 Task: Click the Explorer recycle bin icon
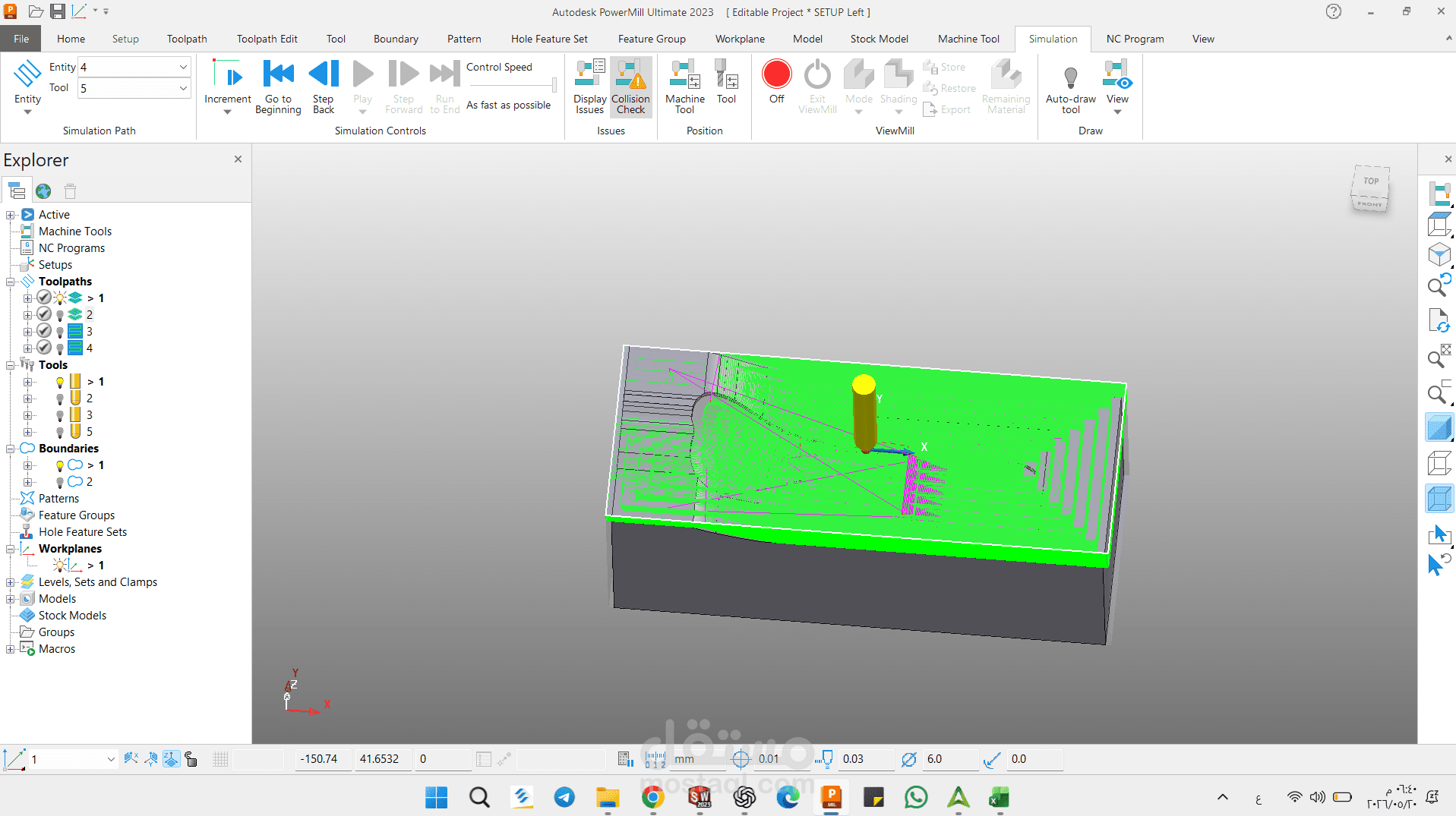pos(71,191)
